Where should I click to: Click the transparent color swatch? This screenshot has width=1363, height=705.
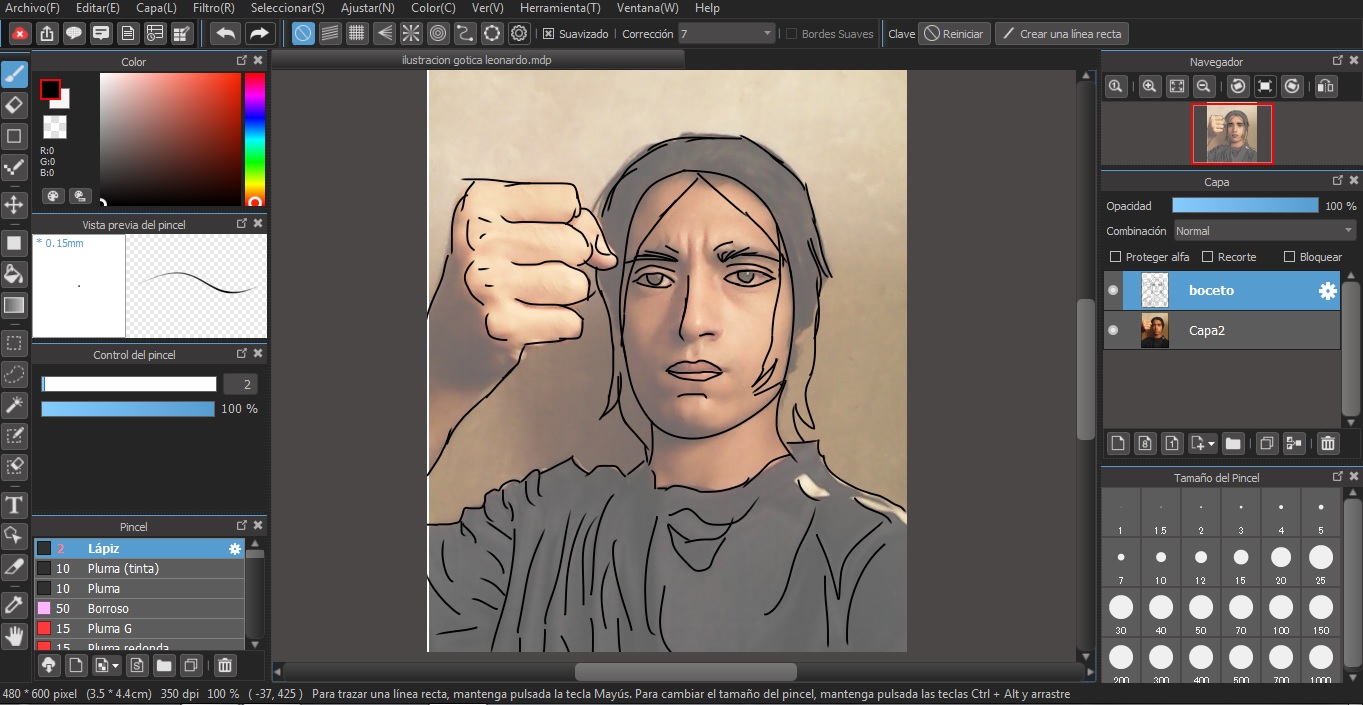[55, 127]
